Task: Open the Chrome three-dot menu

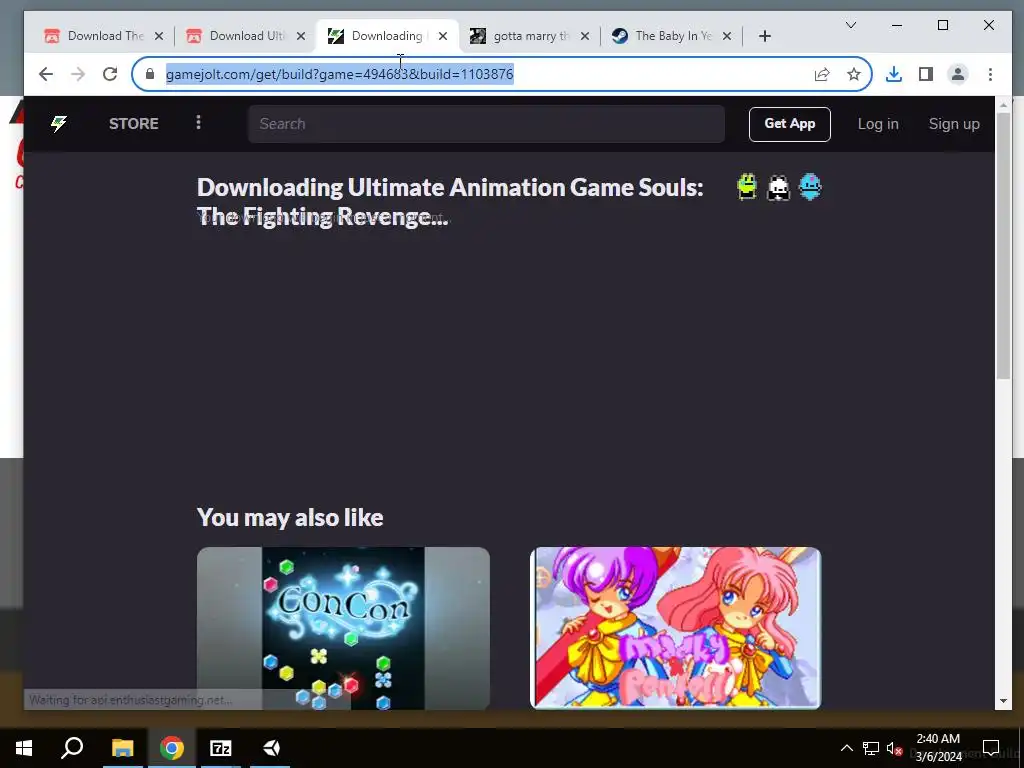Action: [x=990, y=74]
